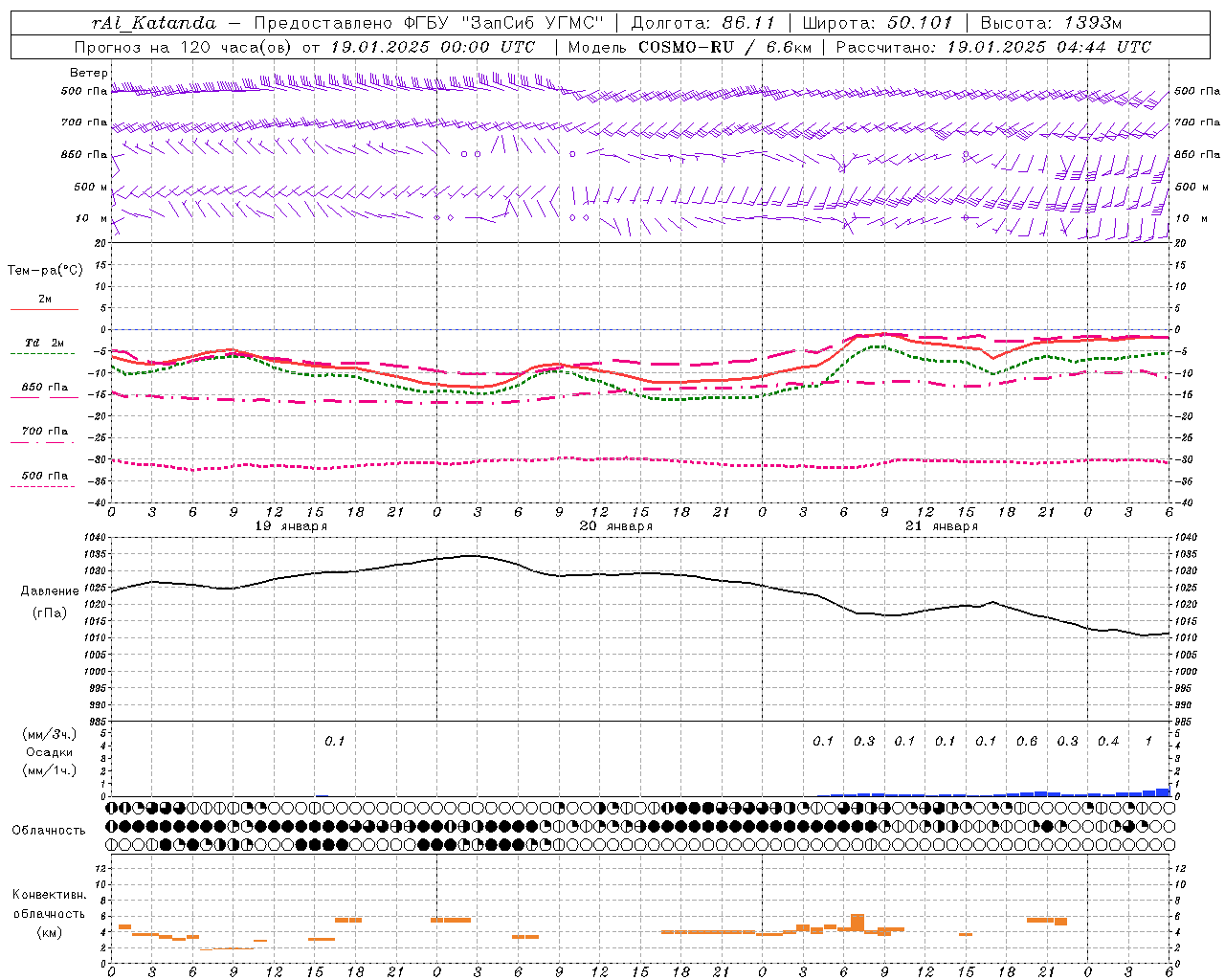Select the latitude value Широта: 50.101

pos(878,23)
